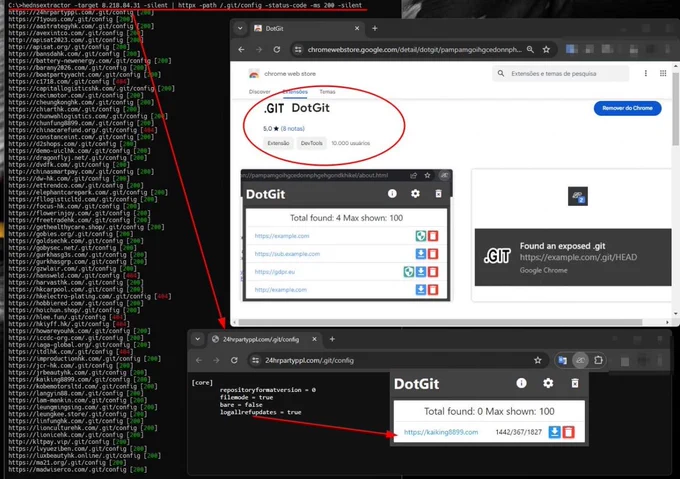Bookmark the Chrome Web Store page
The height and width of the screenshot is (479, 680).
(546, 50)
